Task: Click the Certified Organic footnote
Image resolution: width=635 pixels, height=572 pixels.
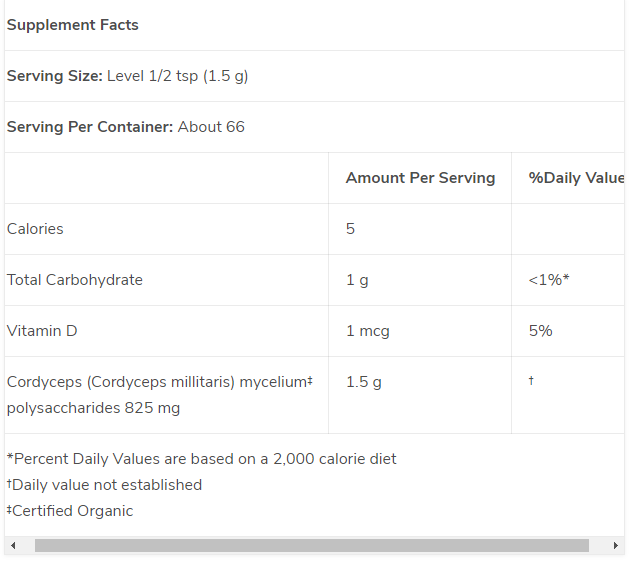Action: 72,511
